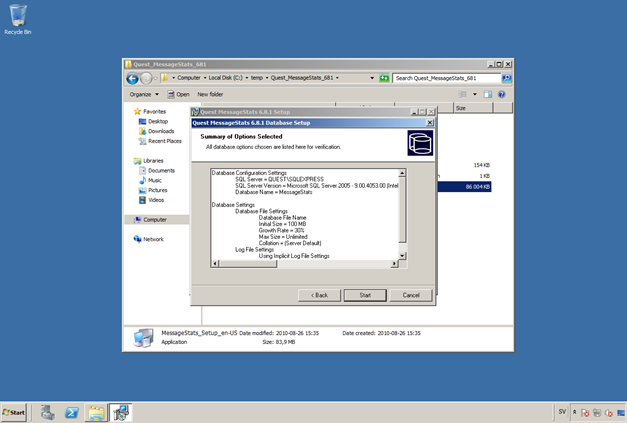Image resolution: width=627 pixels, height=423 pixels.
Task: Select temp in the address breadcrumb
Action: [257, 78]
